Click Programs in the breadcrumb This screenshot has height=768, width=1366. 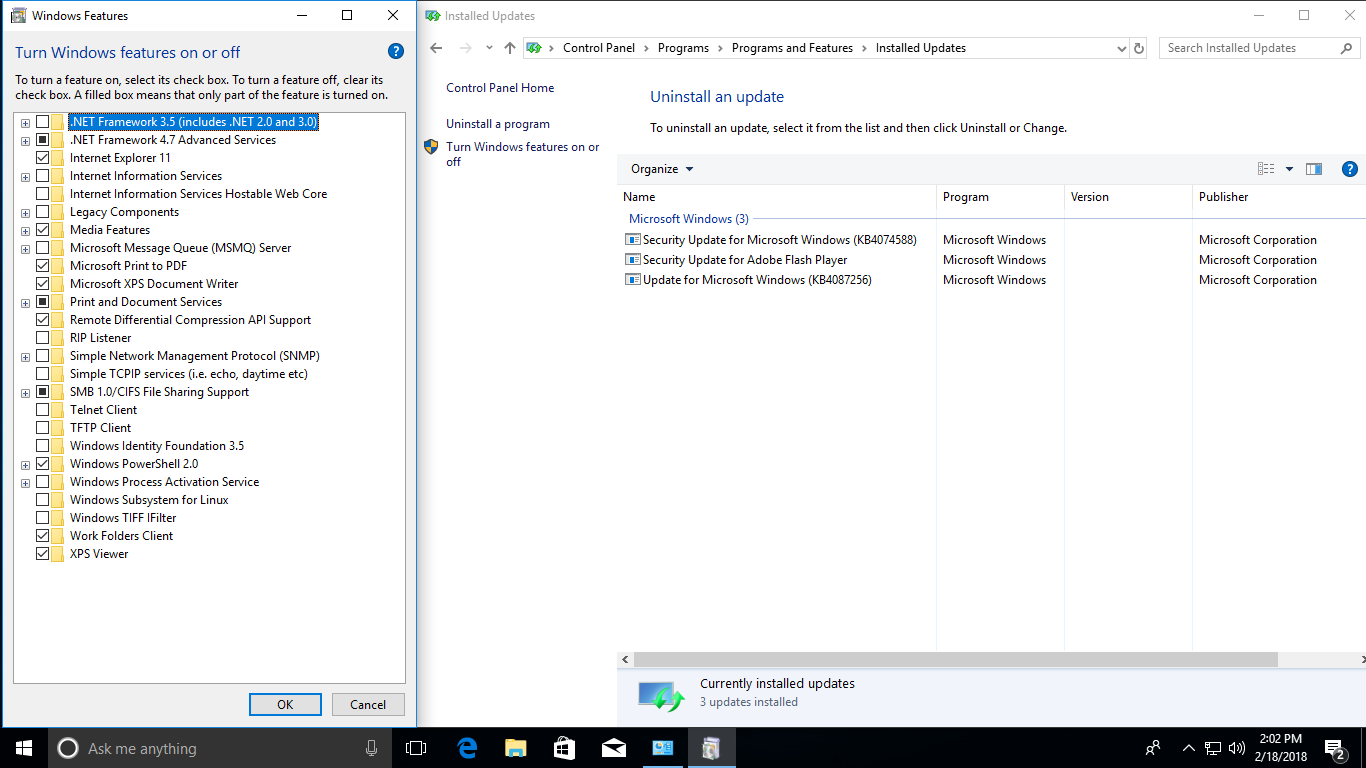click(x=683, y=48)
